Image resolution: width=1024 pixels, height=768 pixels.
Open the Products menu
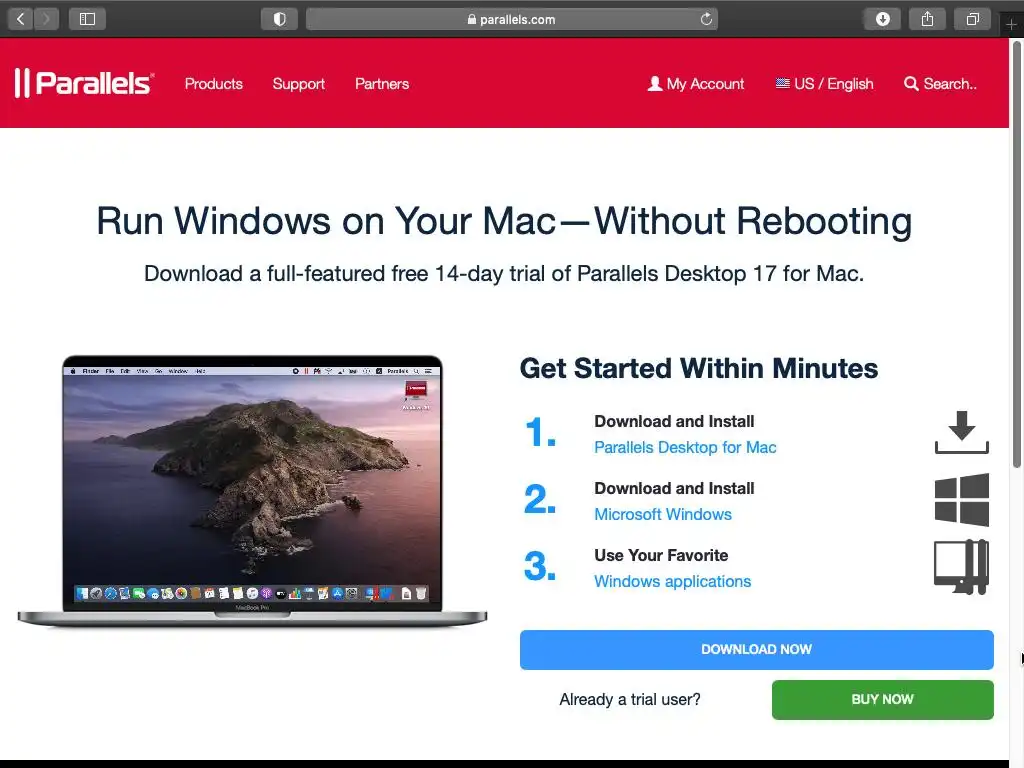pos(214,84)
